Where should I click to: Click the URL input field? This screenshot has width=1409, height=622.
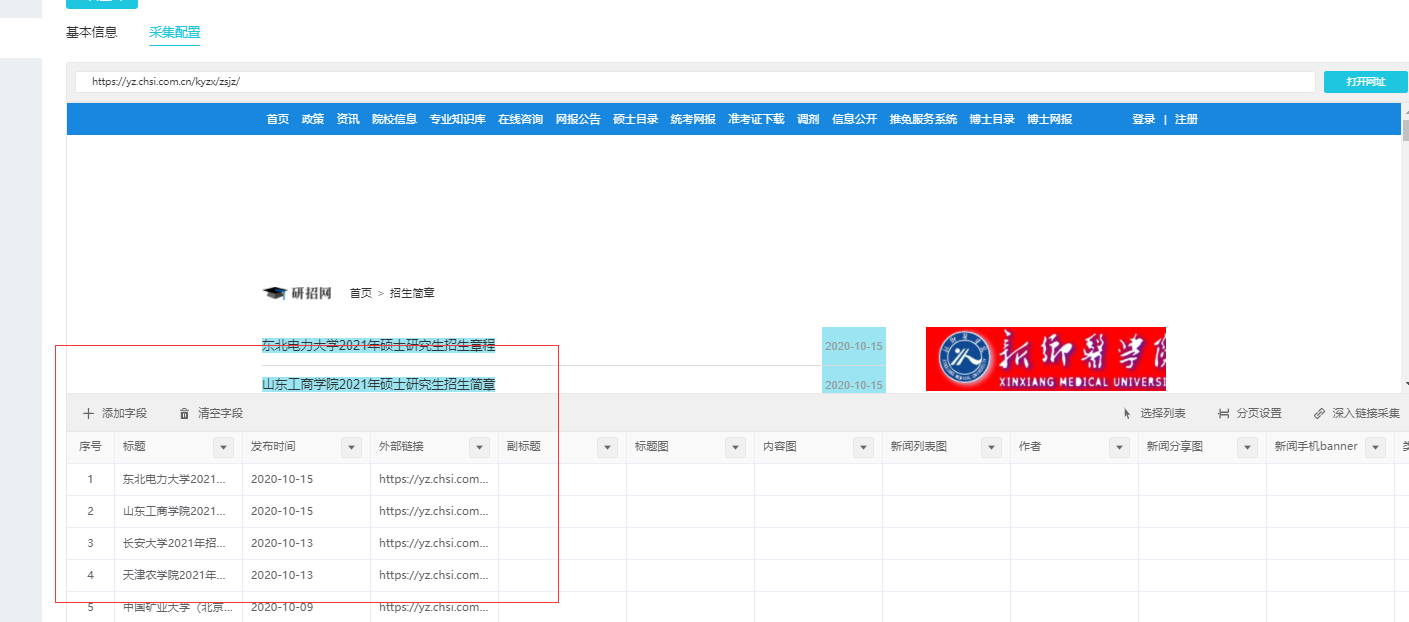695,82
